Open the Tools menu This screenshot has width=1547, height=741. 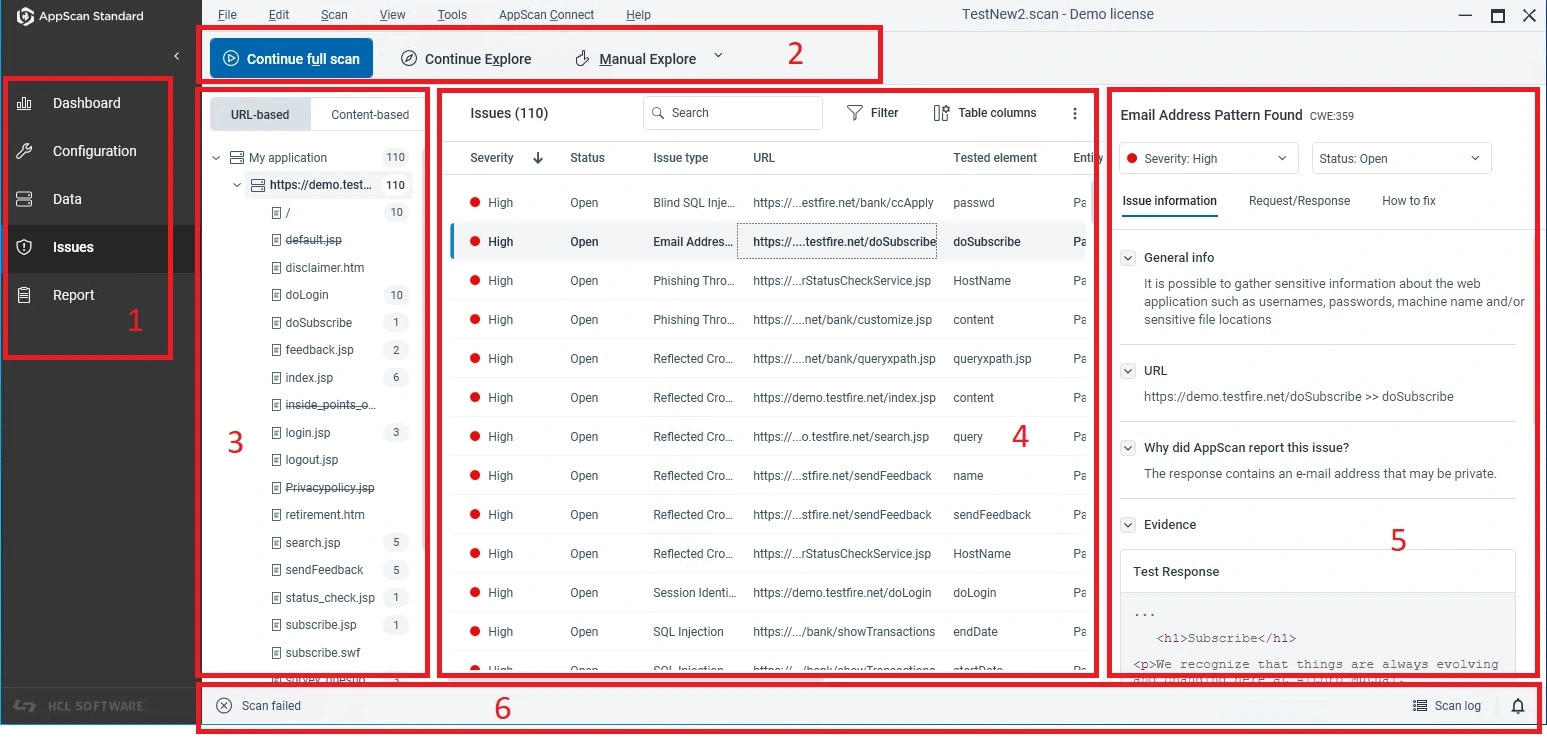tap(451, 14)
